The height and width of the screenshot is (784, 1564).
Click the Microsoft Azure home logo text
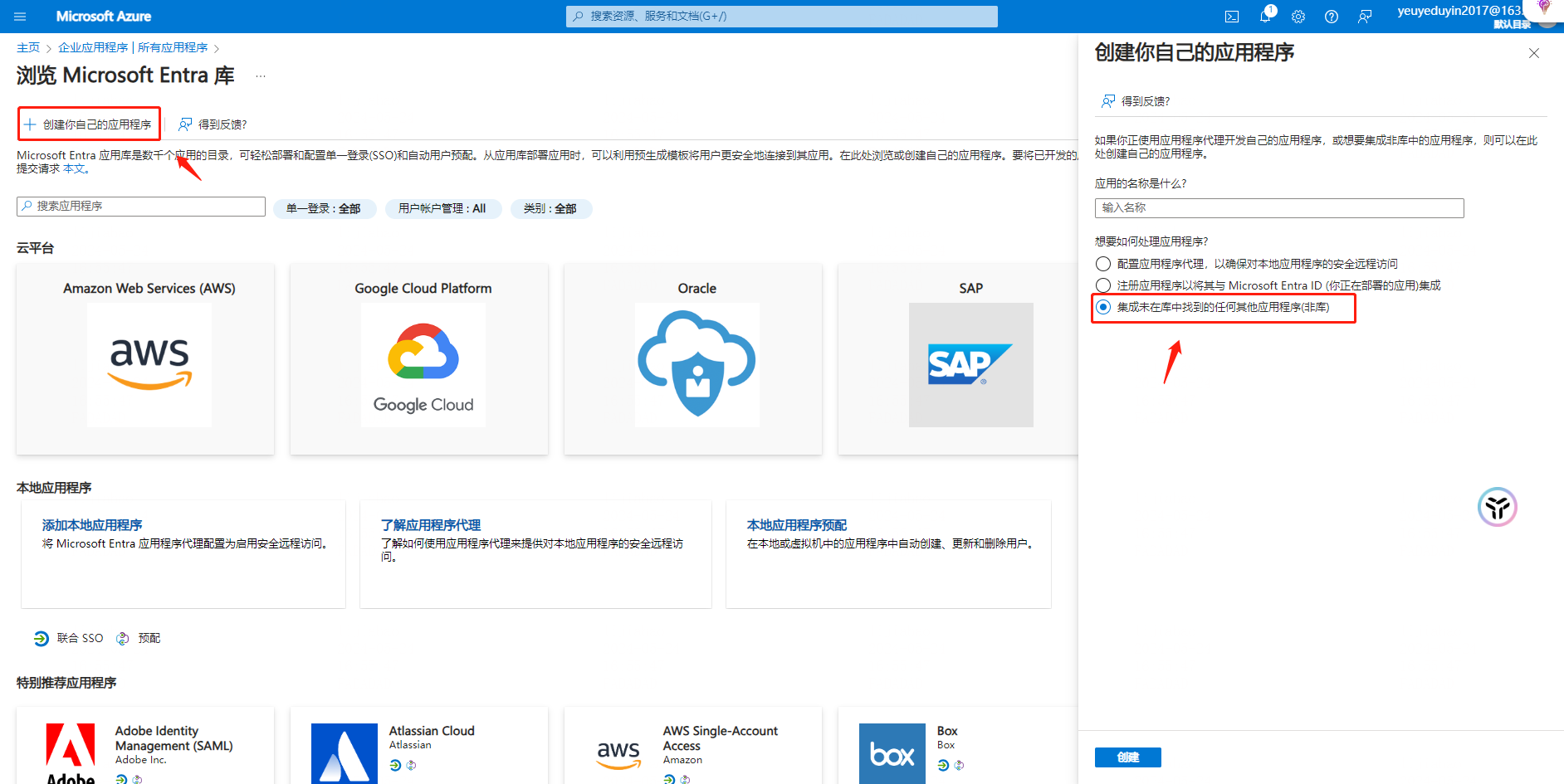click(x=104, y=17)
